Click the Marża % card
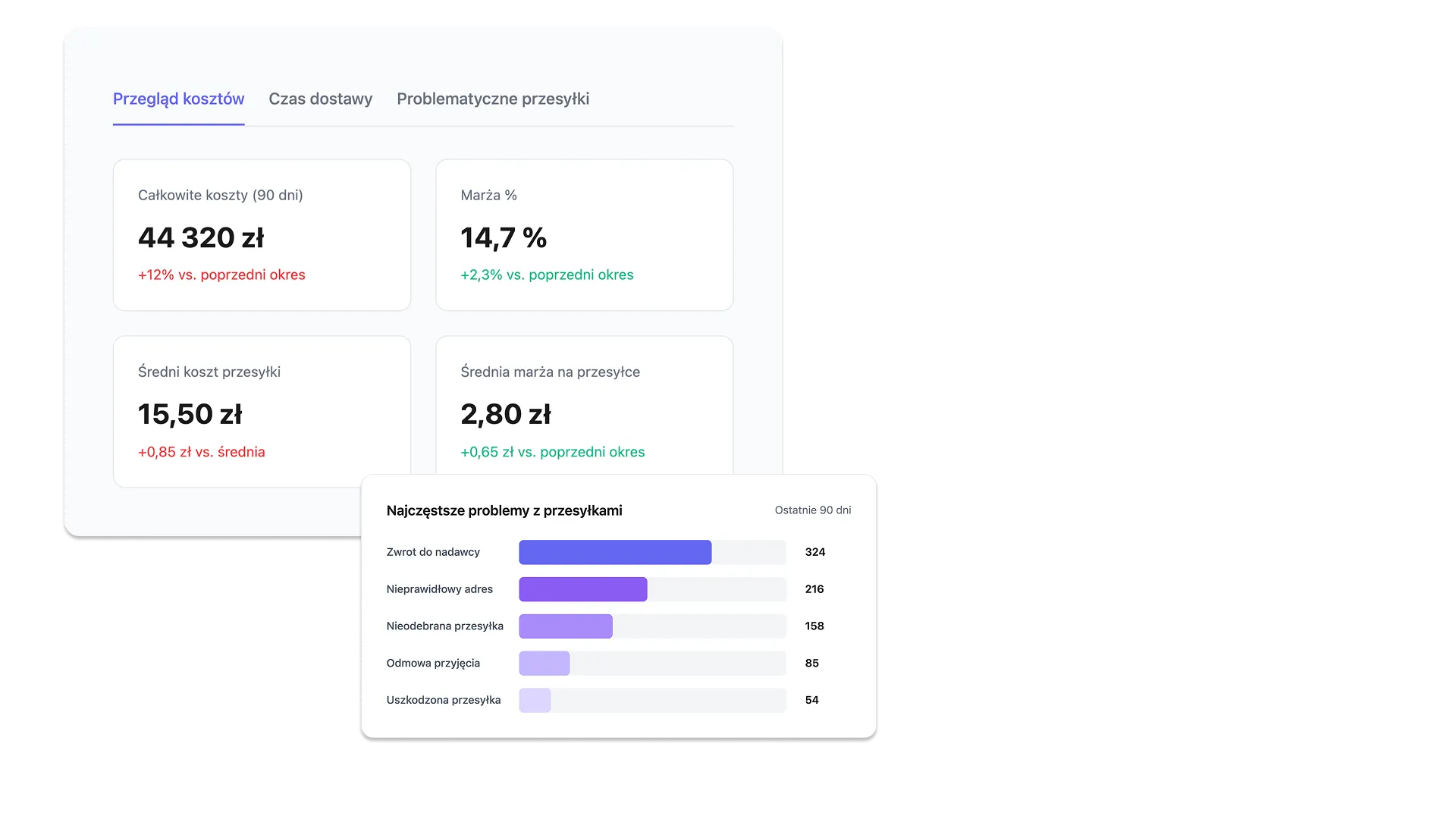 pyautogui.click(x=584, y=234)
